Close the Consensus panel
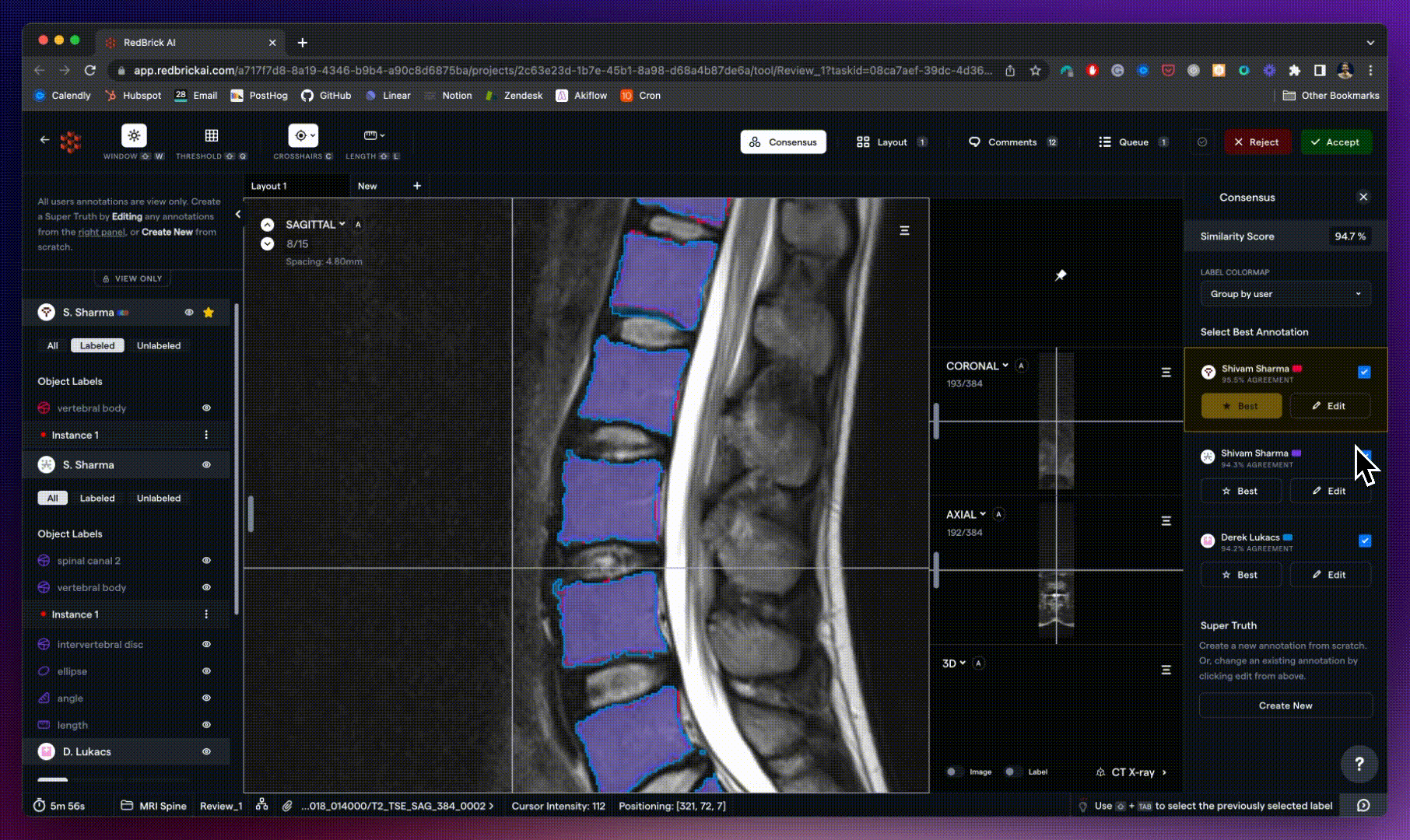The height and width of the screenshot is (840, 1410). pyautogui.click(x=1363, y=198)
